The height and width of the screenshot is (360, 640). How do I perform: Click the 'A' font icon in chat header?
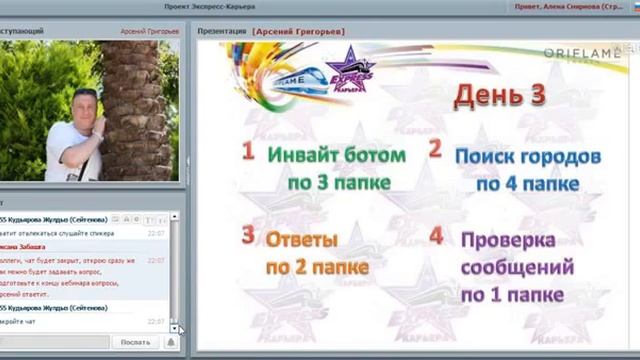127,220
